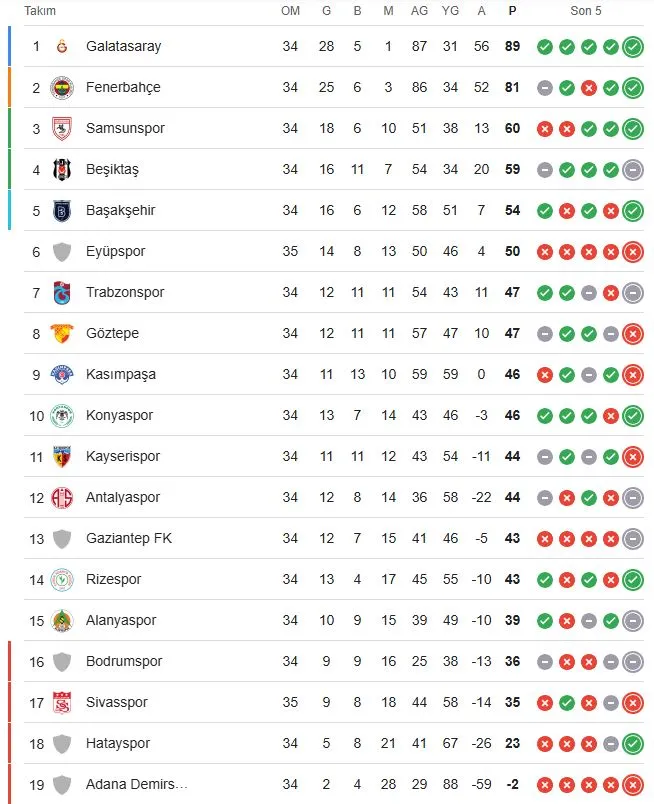Click the ringed draw icon in Beşiktaş's row

[x=632, y=170]
